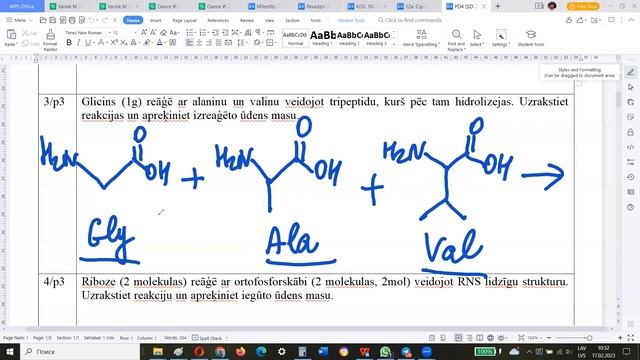Switch to web layout view globe icon
Viewport: 640px width, 360px height.
[490, 338]
